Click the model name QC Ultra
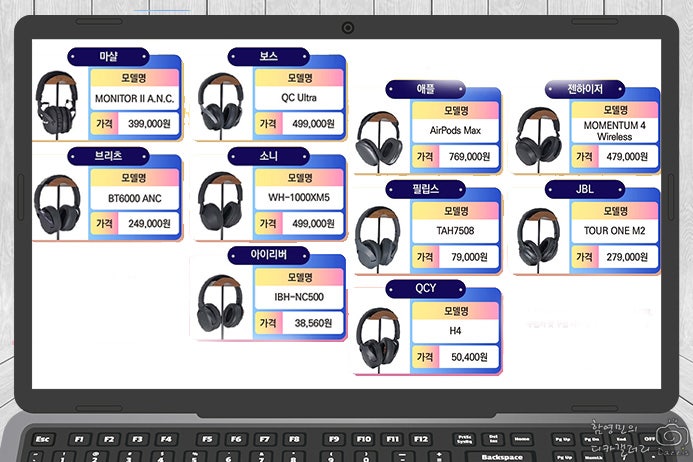 pos(299,98)
